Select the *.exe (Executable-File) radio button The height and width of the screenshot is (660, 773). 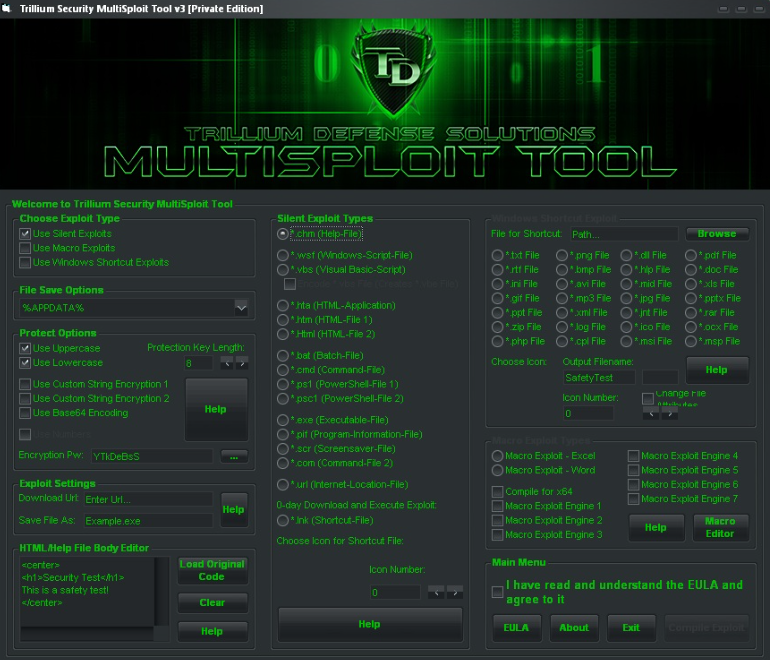point(282,420)
